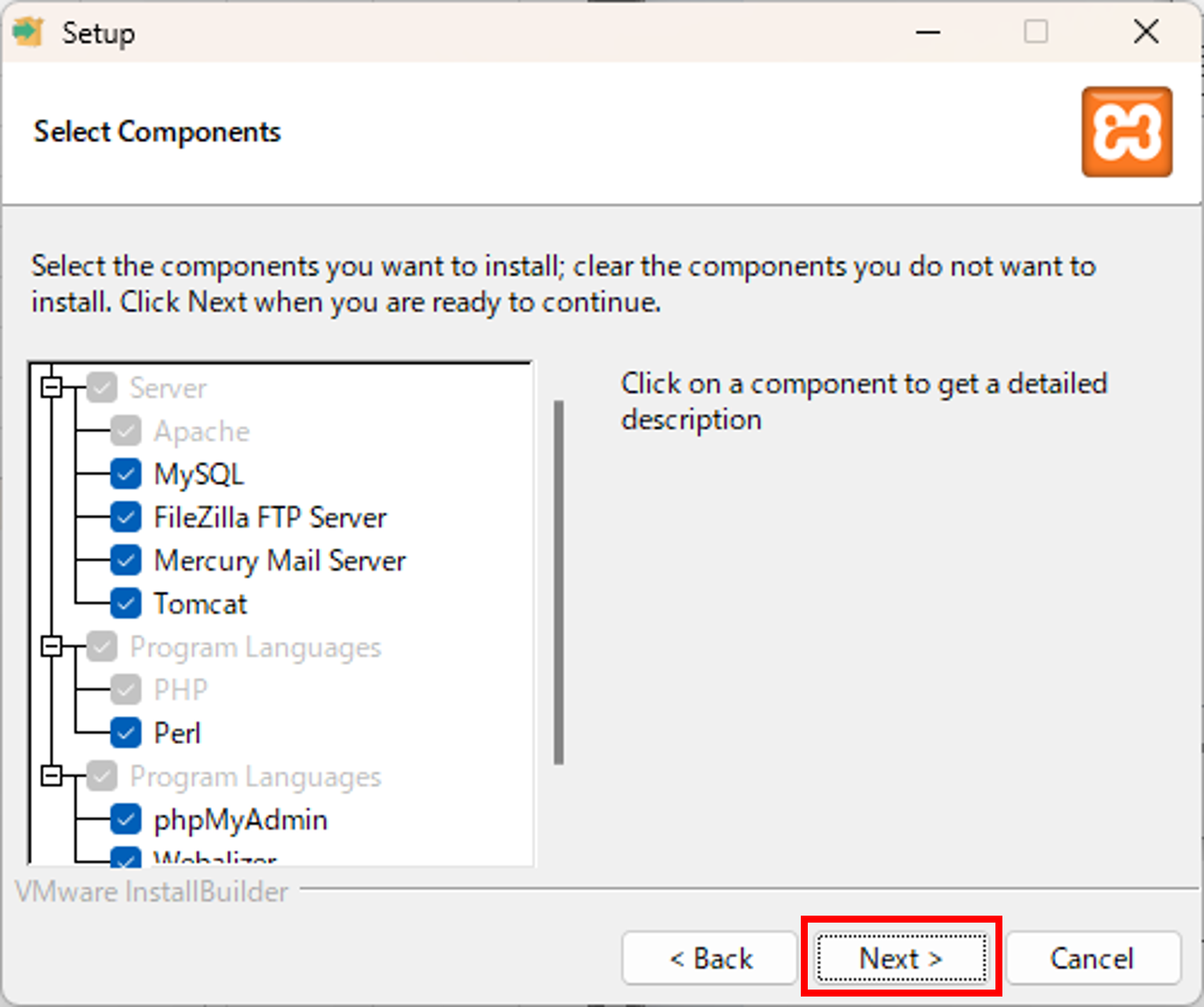
Task: Collapse the first Program Languages node
Action: 52,647
